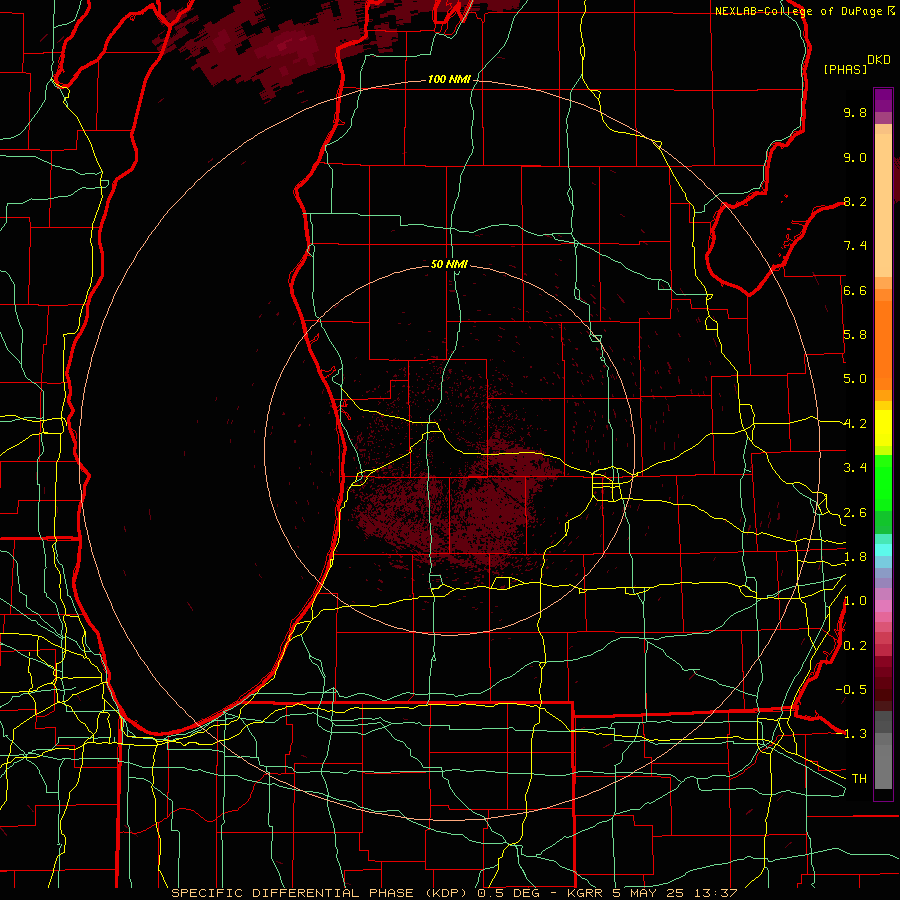The width and height of the screenshot is (900, 900).
Task: Click the 9.8 value on the color scale
Action: point(855,112)
